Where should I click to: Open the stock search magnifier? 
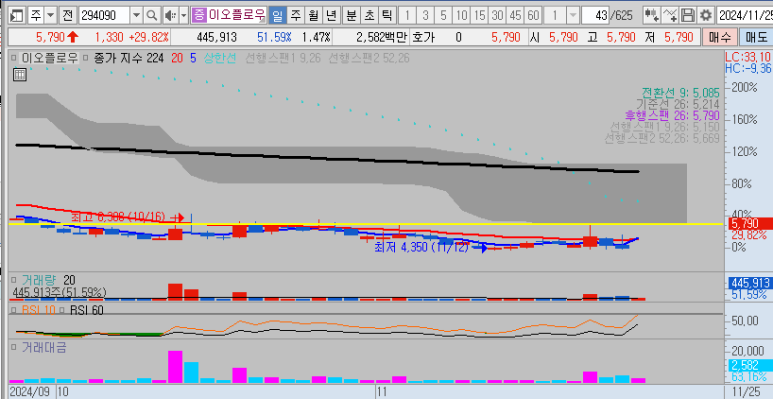pos(152,15)
